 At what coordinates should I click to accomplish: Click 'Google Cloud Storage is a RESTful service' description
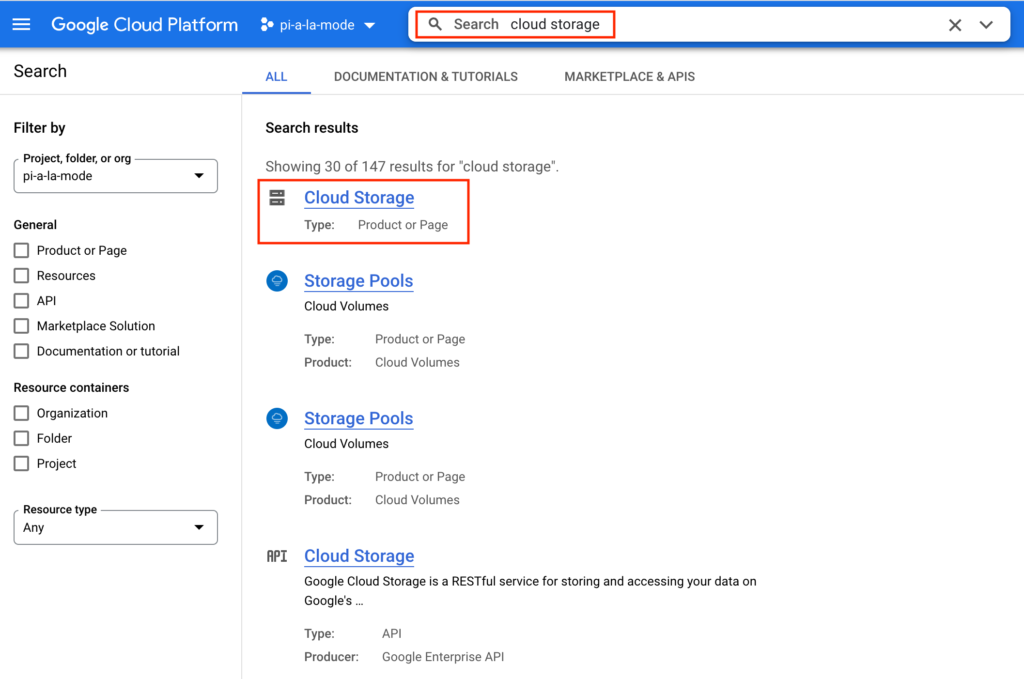coord(530,591)
